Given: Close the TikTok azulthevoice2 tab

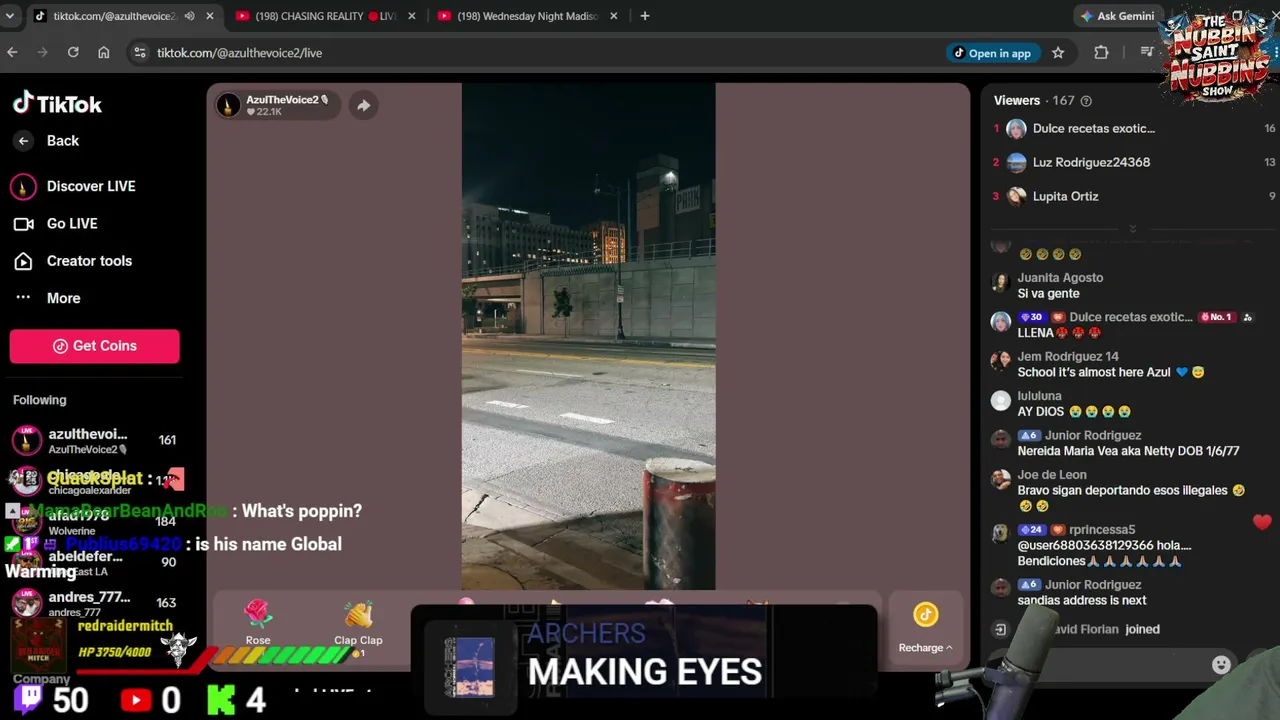Looking at the screenshot, I should pos(210,16).
